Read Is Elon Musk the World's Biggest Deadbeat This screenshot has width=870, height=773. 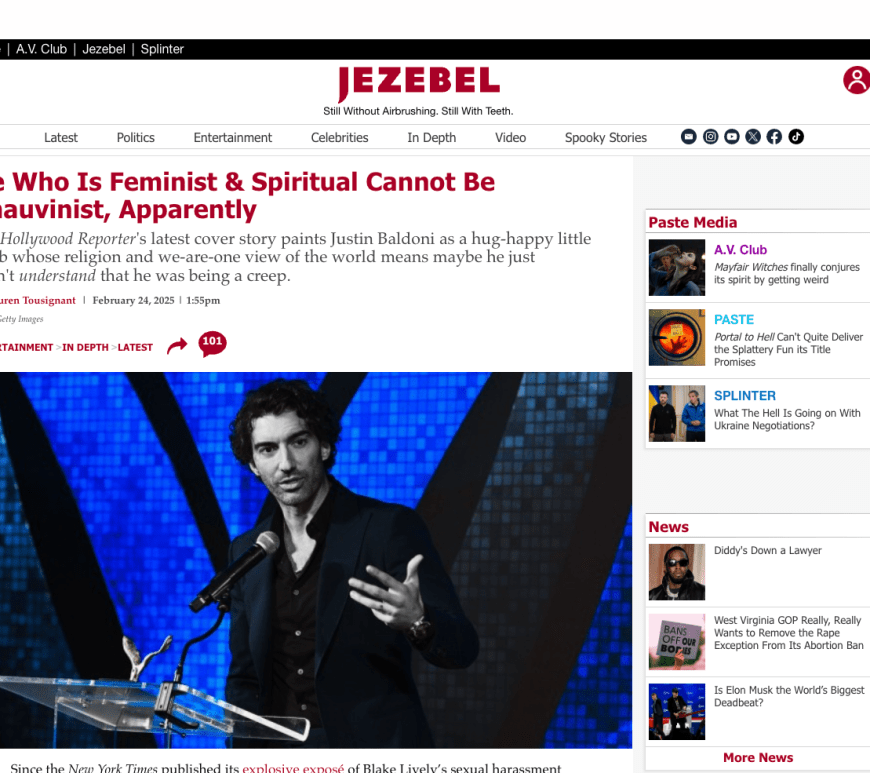pyautogui.click(x=789, y=696)
